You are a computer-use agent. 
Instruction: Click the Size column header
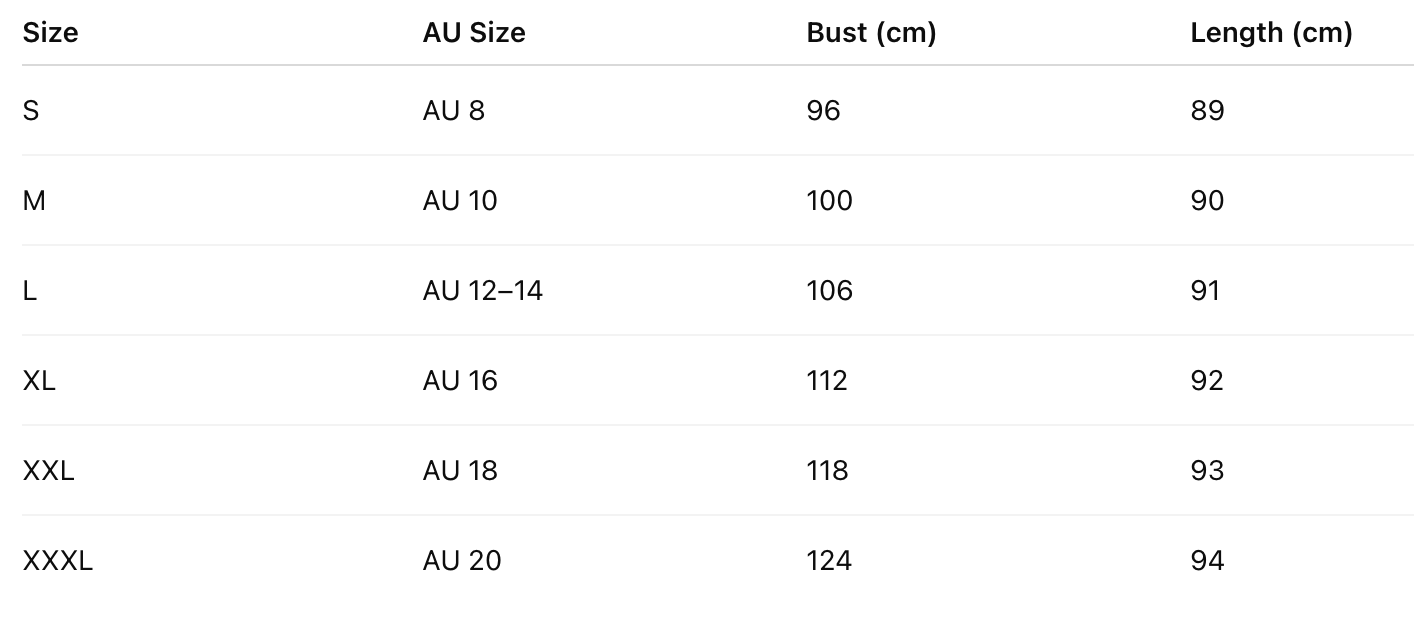50,33
